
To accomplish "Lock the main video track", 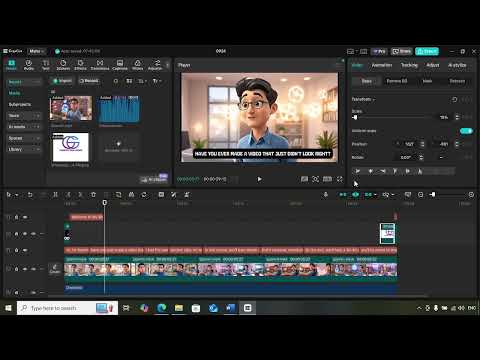I will 16,269.
